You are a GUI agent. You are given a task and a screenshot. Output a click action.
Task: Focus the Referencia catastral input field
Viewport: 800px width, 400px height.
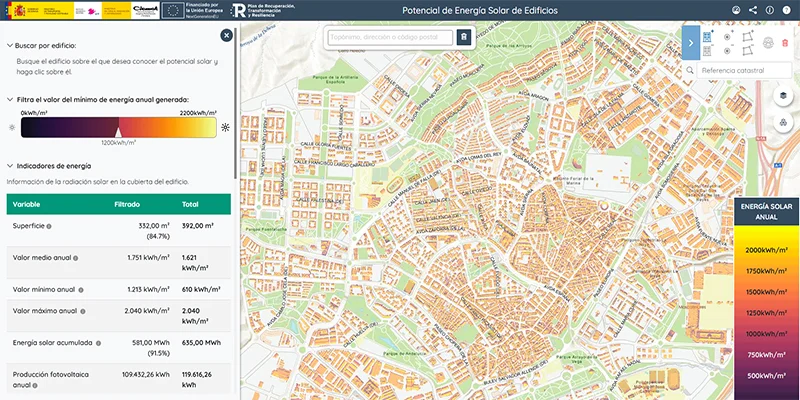744,70
